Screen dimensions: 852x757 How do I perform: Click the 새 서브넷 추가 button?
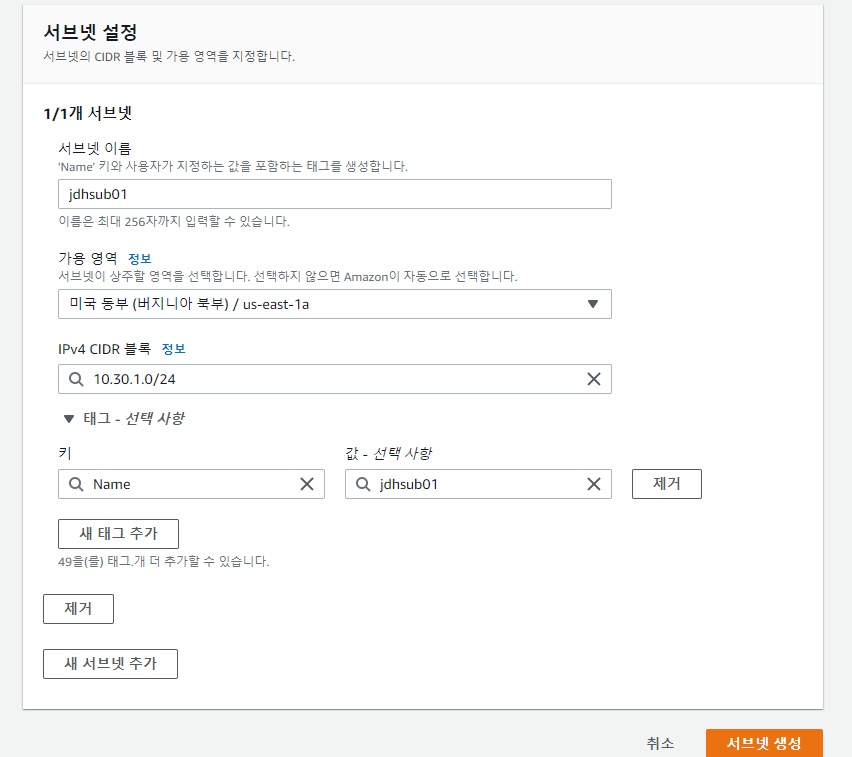click(110, 664)
